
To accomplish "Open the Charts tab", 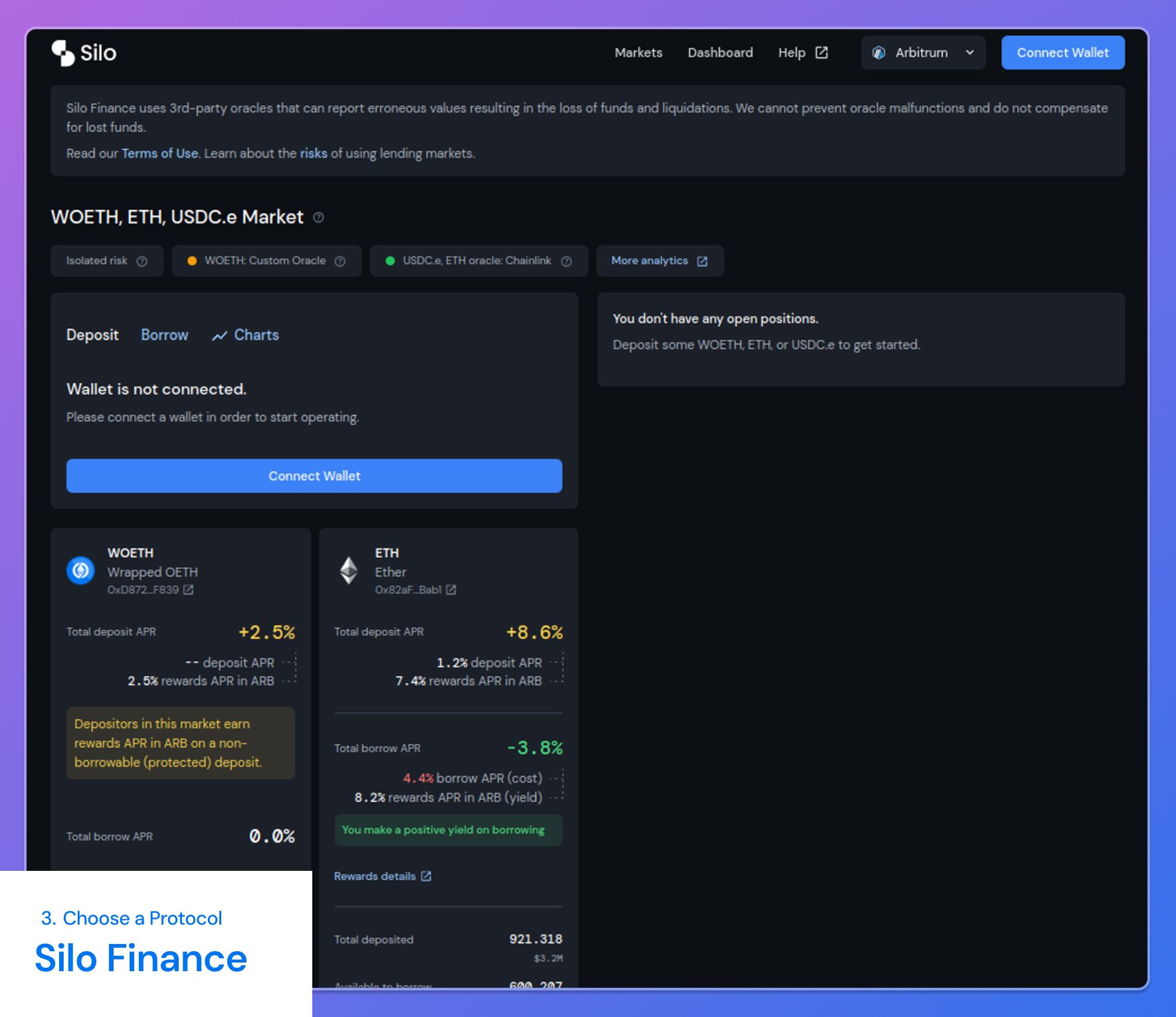I will (x=246, y=335).
